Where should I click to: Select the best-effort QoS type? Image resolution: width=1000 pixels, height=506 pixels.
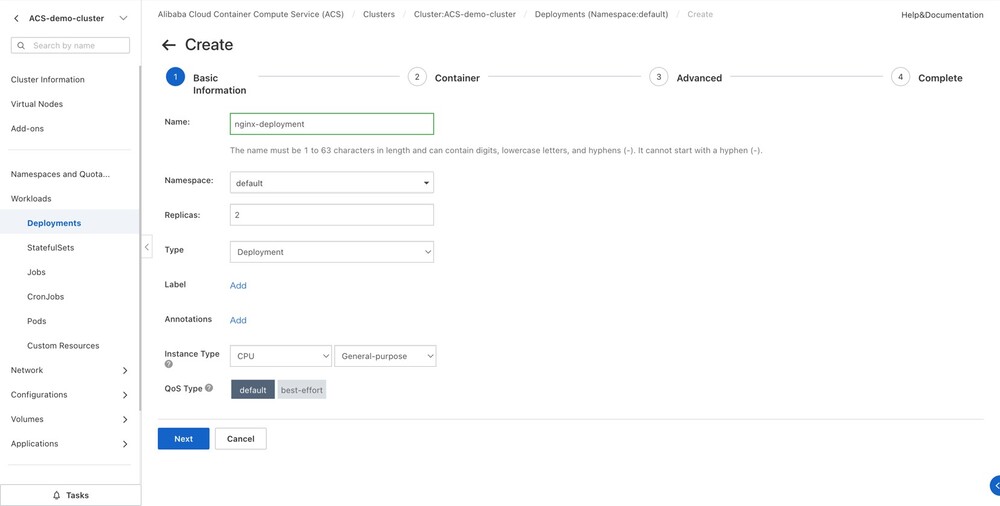tap(302, 389)
